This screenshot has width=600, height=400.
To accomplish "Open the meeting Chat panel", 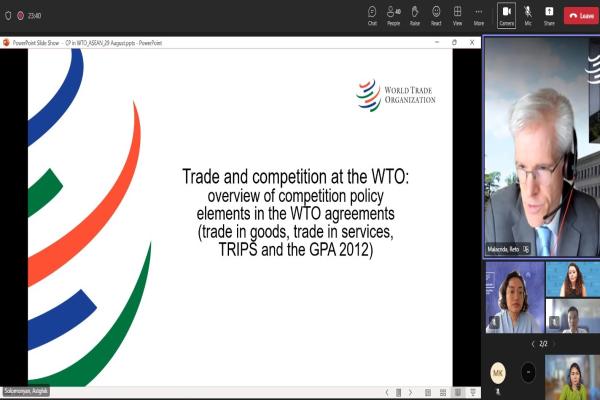I will pyautogui.click(x=372, y=16).
